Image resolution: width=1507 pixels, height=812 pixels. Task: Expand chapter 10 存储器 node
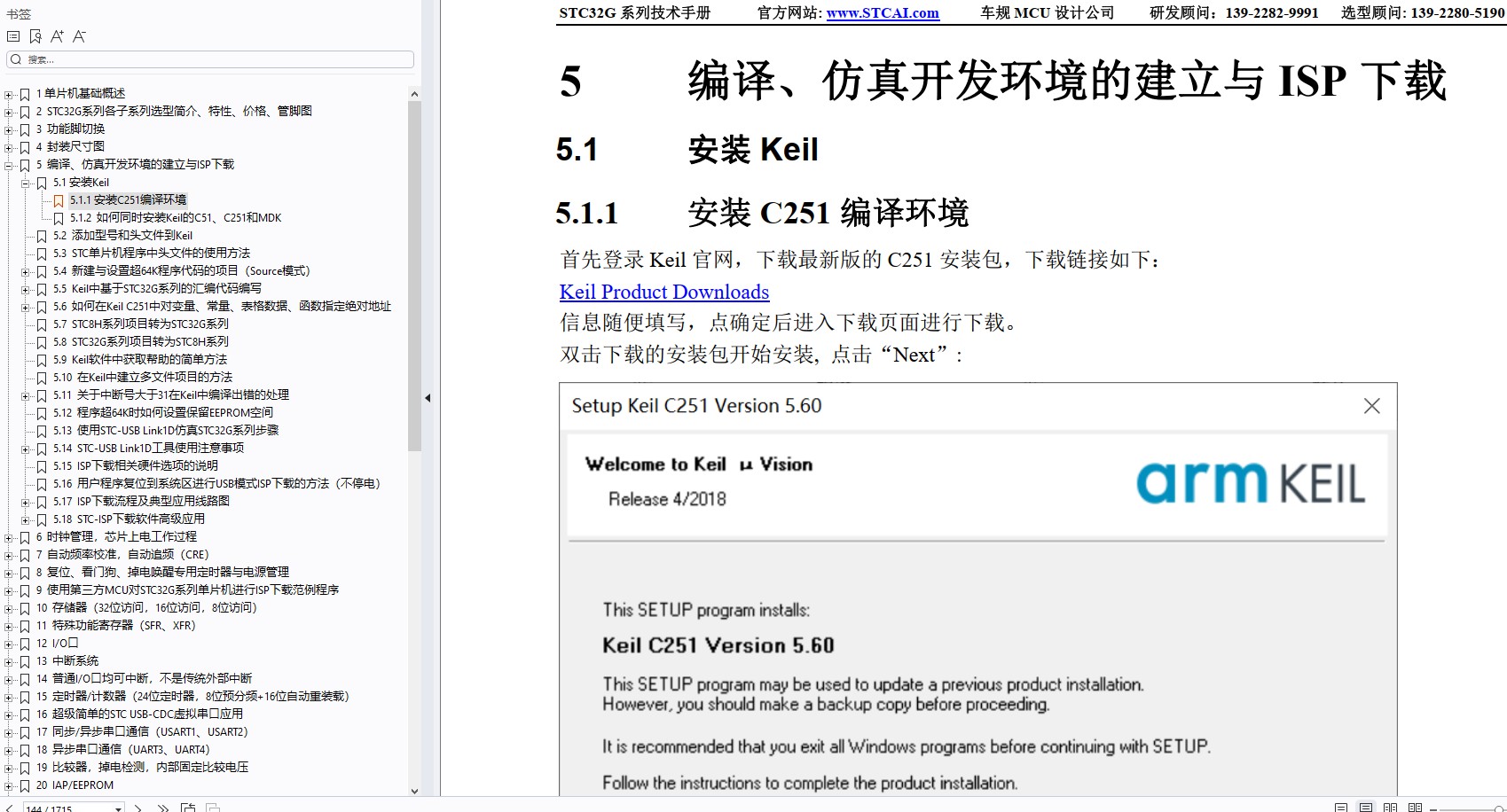(9, 608)
